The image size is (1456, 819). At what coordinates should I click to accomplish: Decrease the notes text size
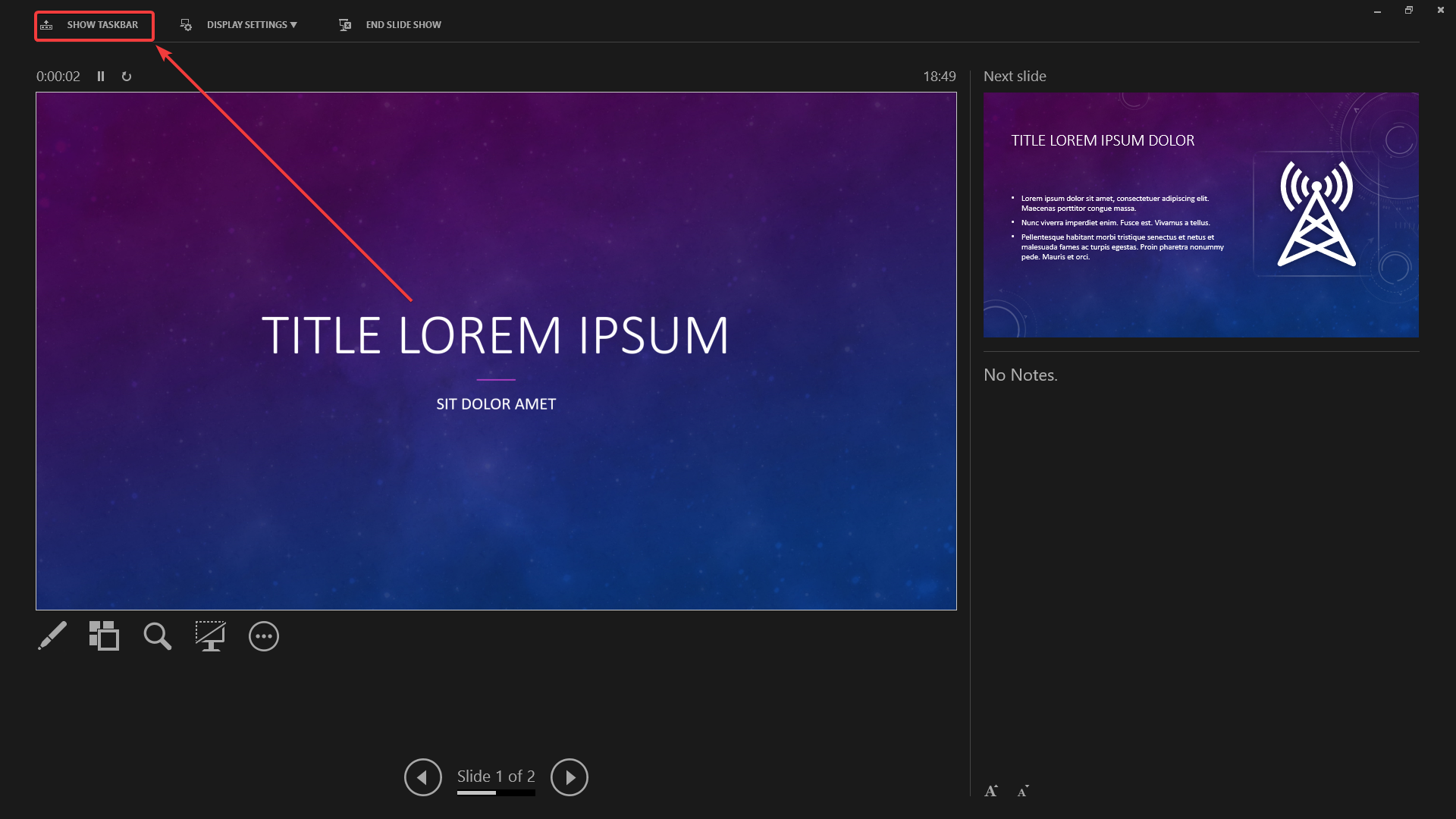pyautogui.click(x=1023, y=791)
